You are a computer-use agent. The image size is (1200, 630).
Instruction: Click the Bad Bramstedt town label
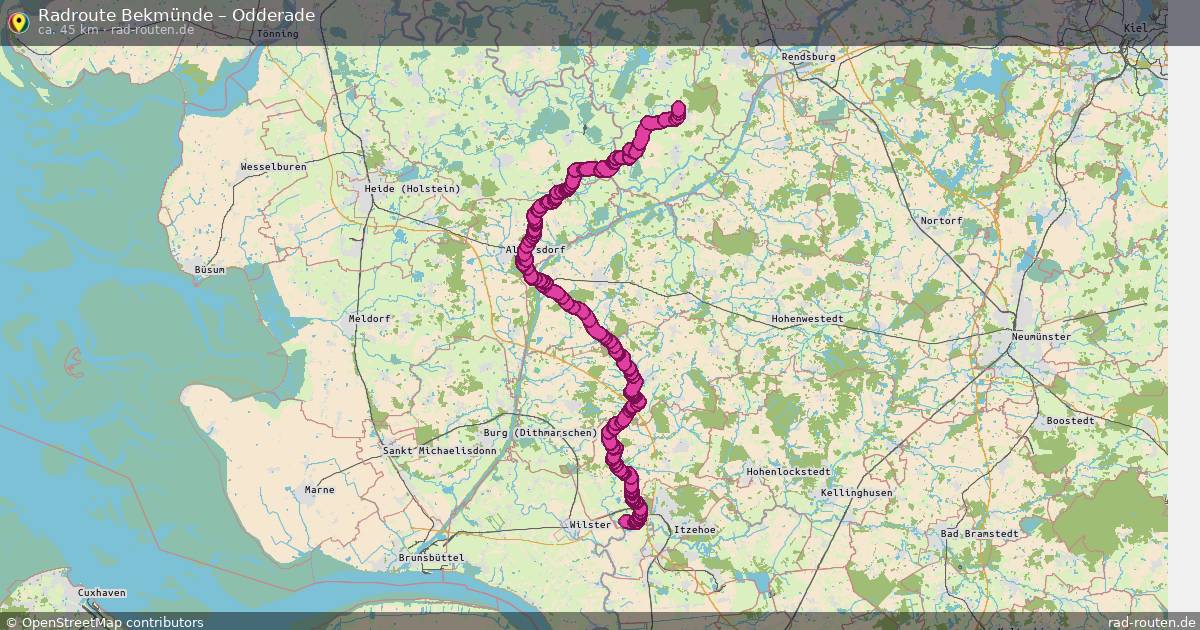(x=980, y=534)
